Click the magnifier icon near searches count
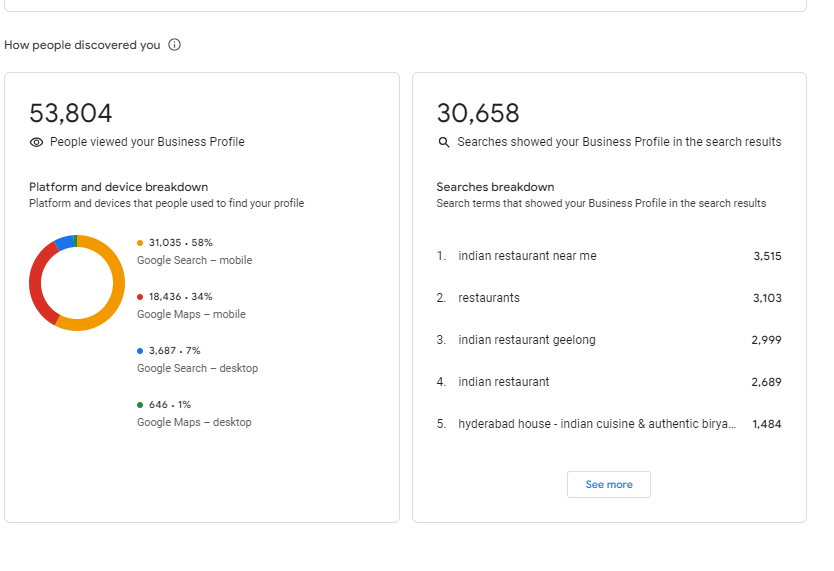Viewport: 834px width, 571px height. pyautogui.click(x=444, y=142)
